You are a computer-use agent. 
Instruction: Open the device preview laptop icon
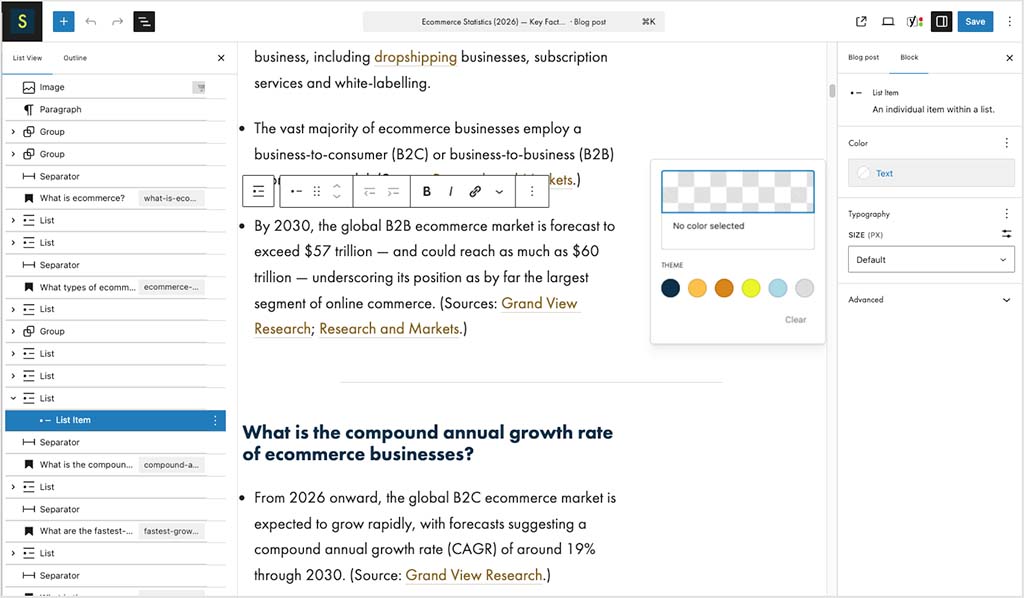coord(888,21)
